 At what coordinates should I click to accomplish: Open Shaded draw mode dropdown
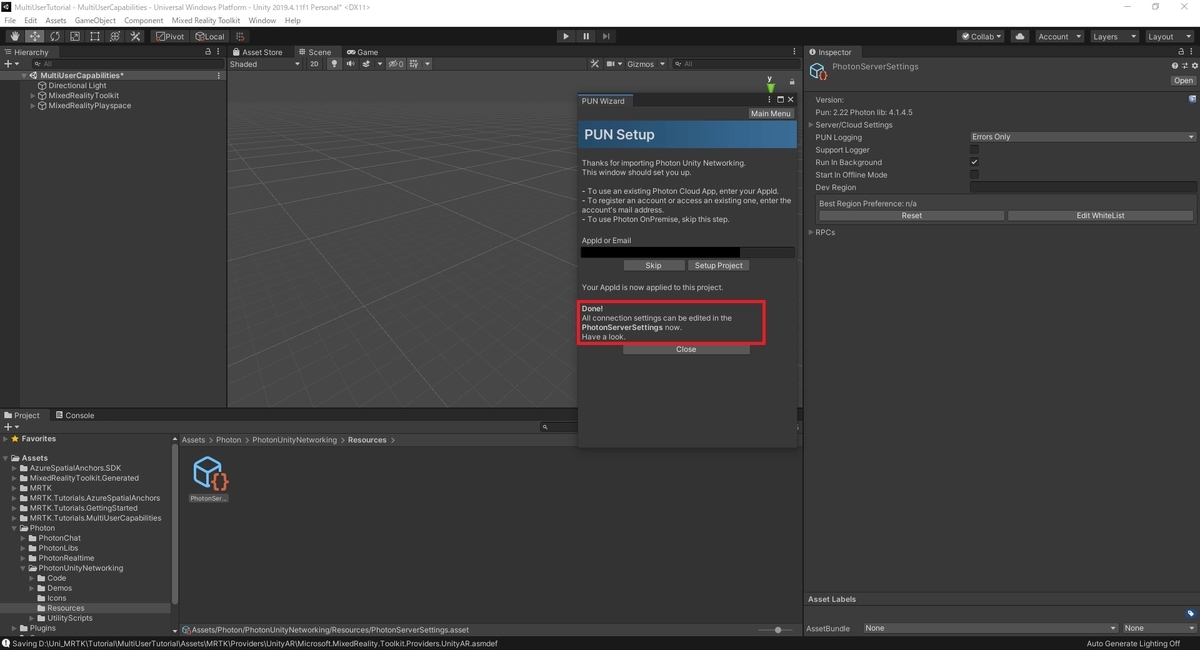tap(265, 64)
